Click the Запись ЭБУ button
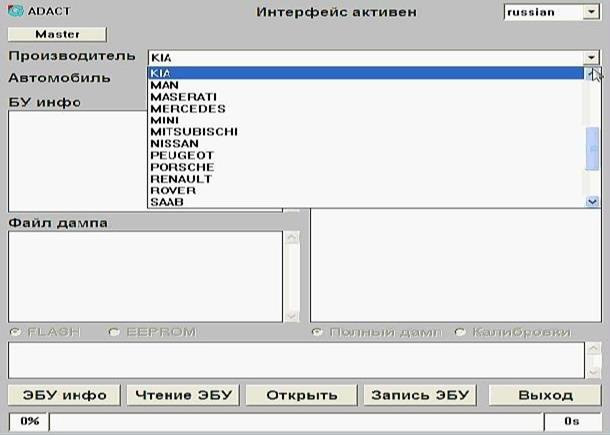The height and width of the screenshot is (435, 610). [420, 395]
